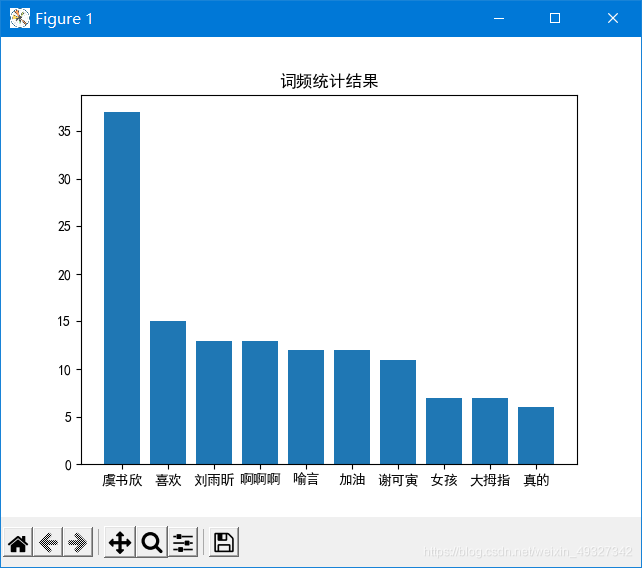Click the y-axis tick label 20

click(64, 275)
